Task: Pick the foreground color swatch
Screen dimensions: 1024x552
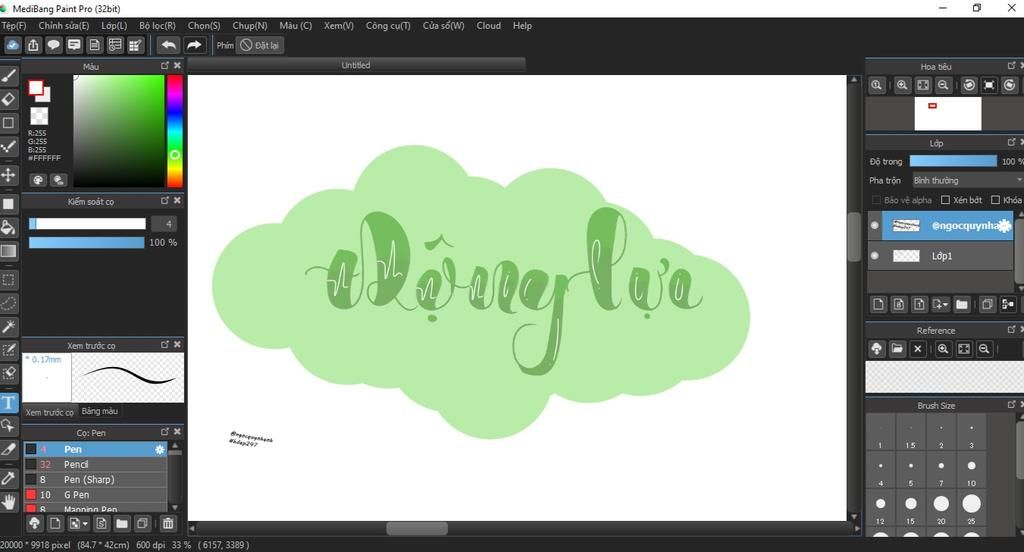Action: (x=35, y=88)
